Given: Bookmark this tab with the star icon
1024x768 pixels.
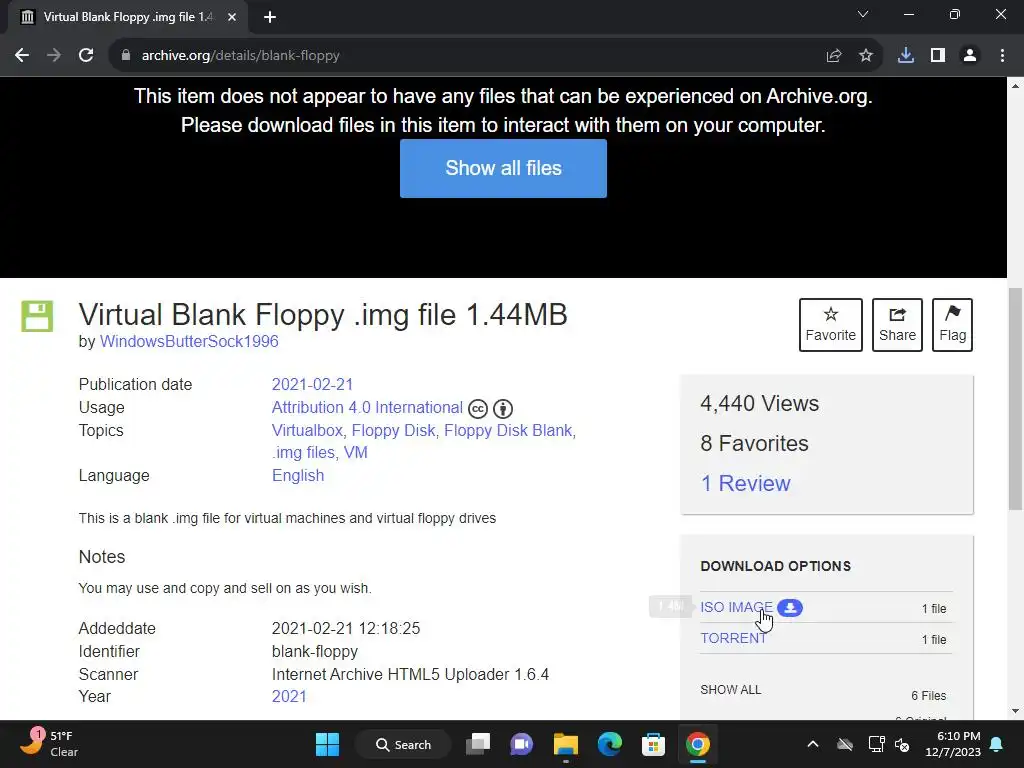Looking at the screenshot, I should point(866,56).
